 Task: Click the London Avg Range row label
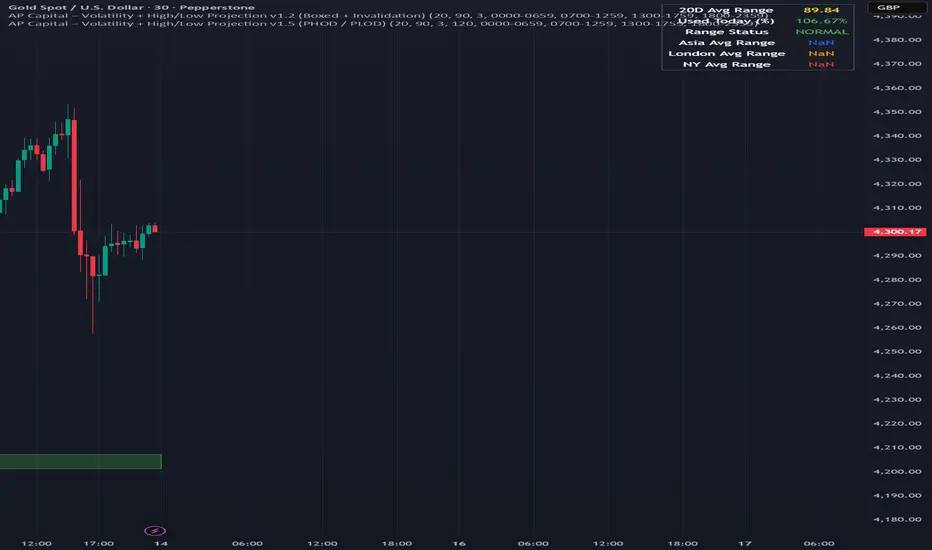point(726,53)
